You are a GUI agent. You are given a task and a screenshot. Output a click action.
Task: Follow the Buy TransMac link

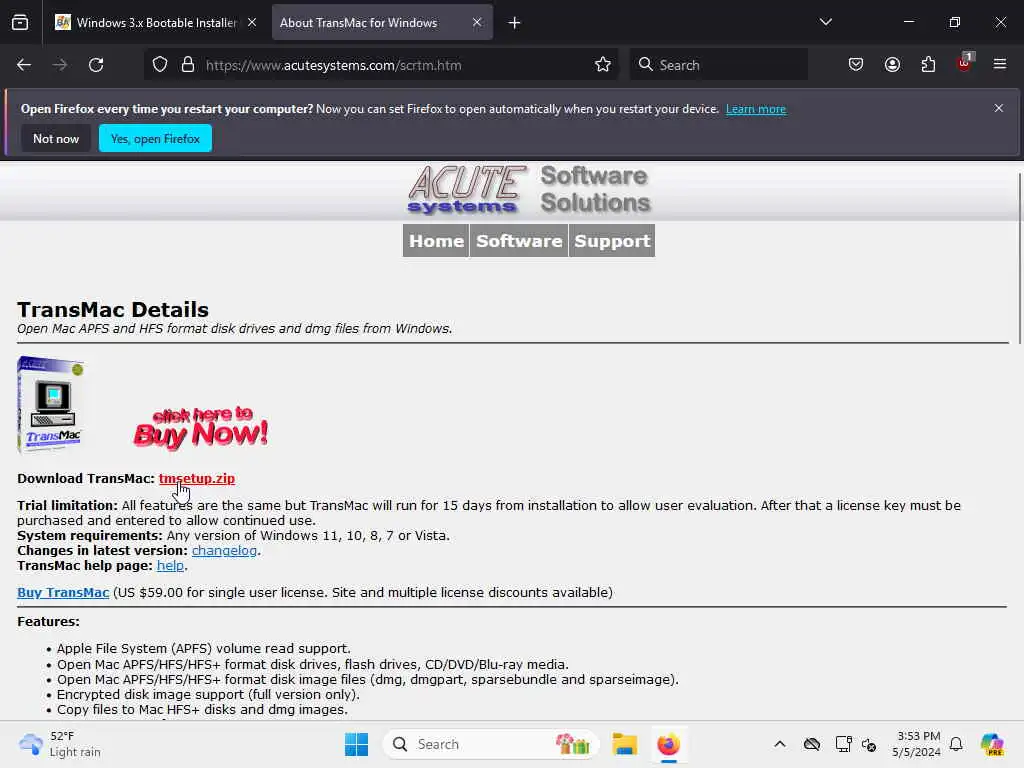pyautogui.click(x=63, y=592)
